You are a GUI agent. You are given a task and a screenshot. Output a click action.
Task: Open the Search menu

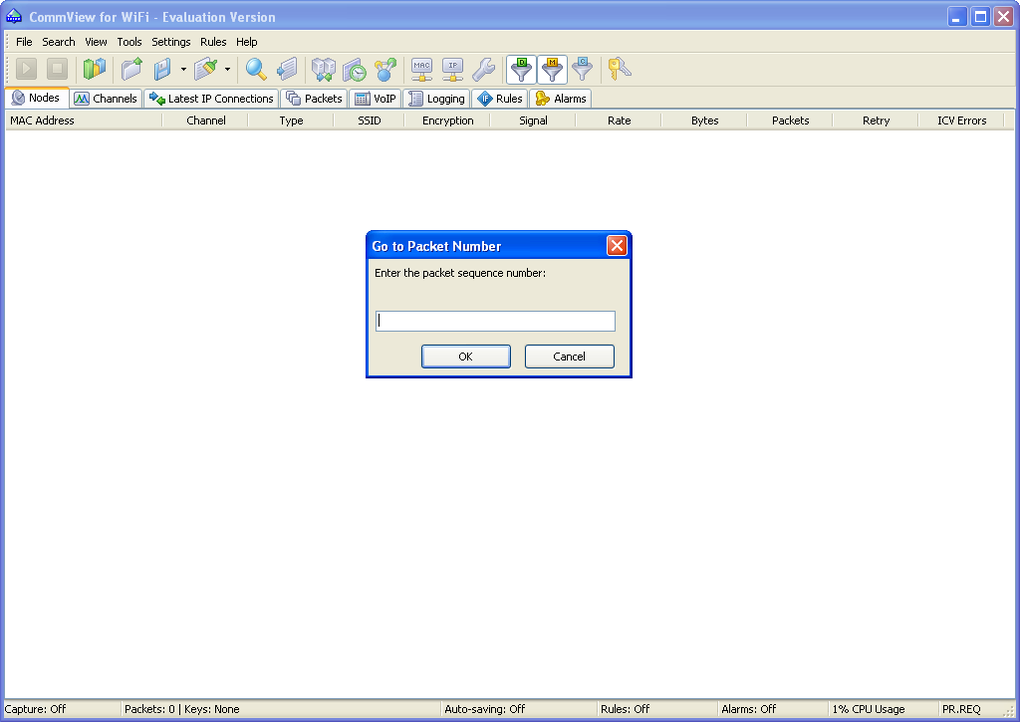click(x=59, y=42)
